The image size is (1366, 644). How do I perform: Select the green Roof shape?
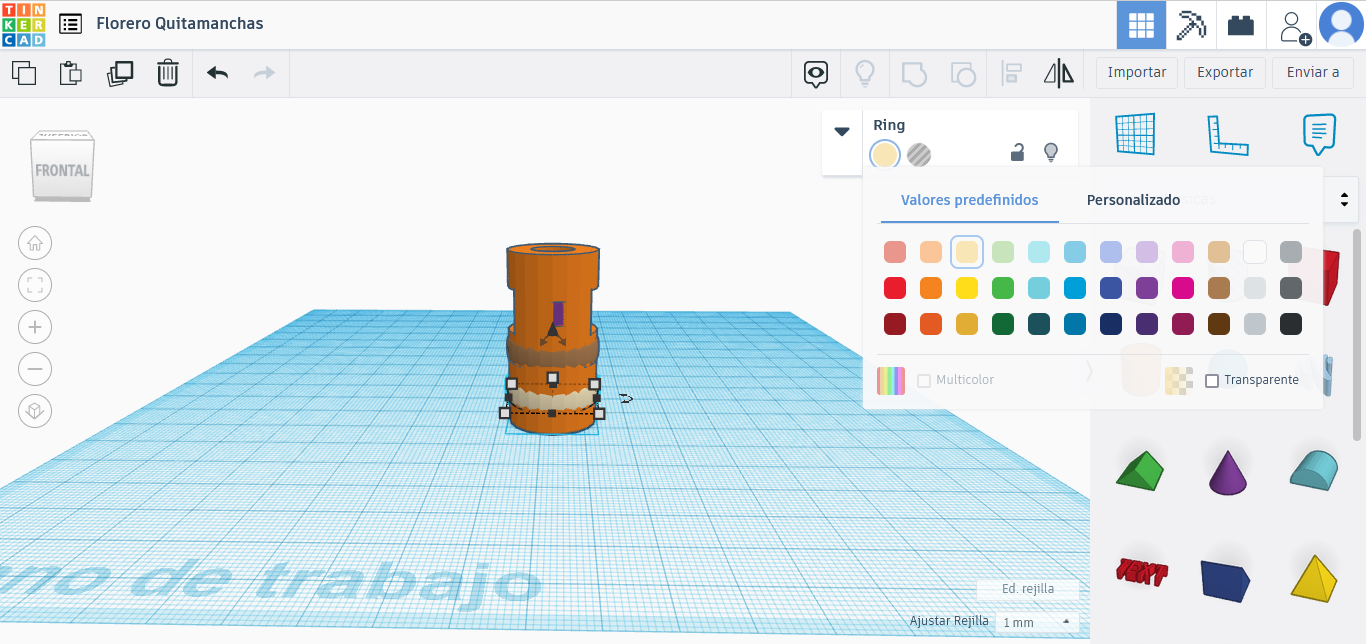1139,471
